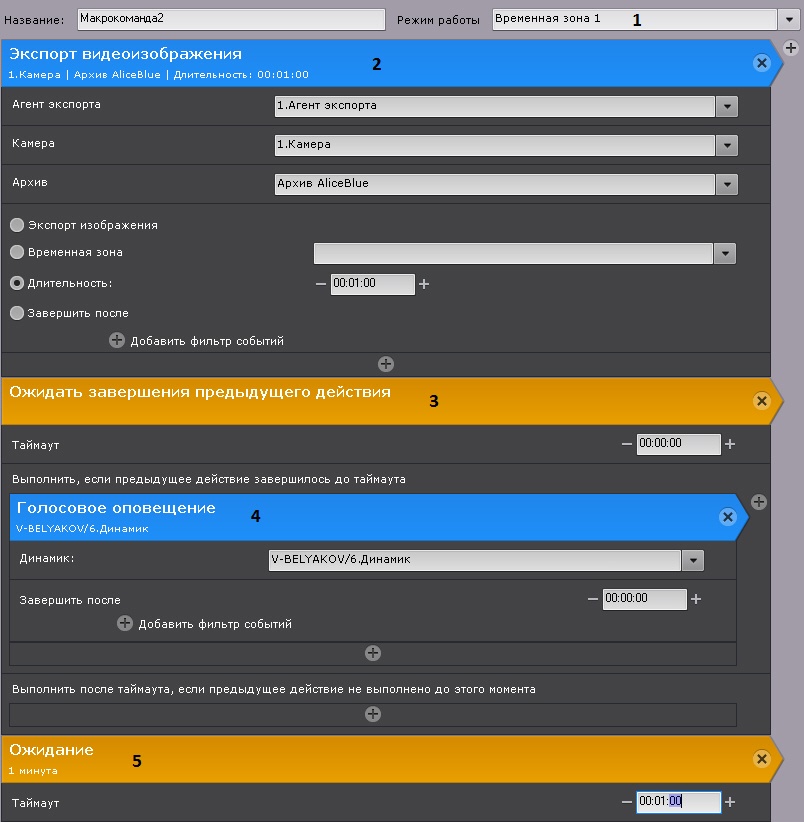The image size is (804, 822).
Task: Open the Режим работы dropdown
Action: [x=785, y=20]
